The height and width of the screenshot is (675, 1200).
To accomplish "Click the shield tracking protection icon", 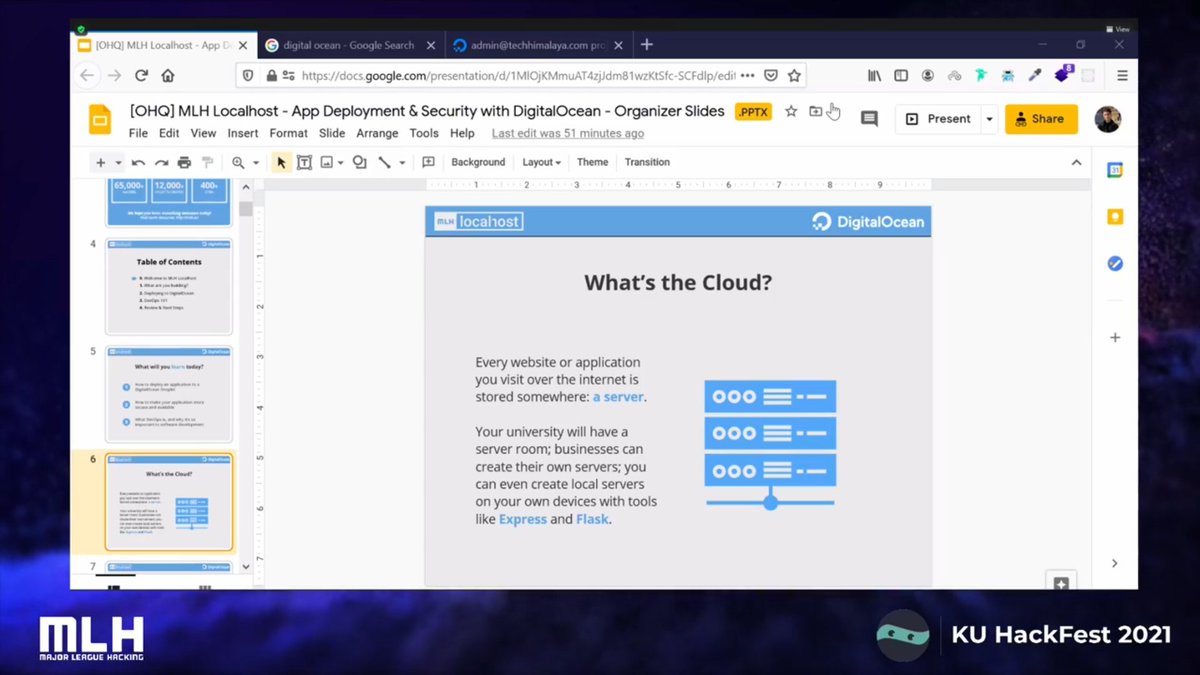I will click(247, 75).
